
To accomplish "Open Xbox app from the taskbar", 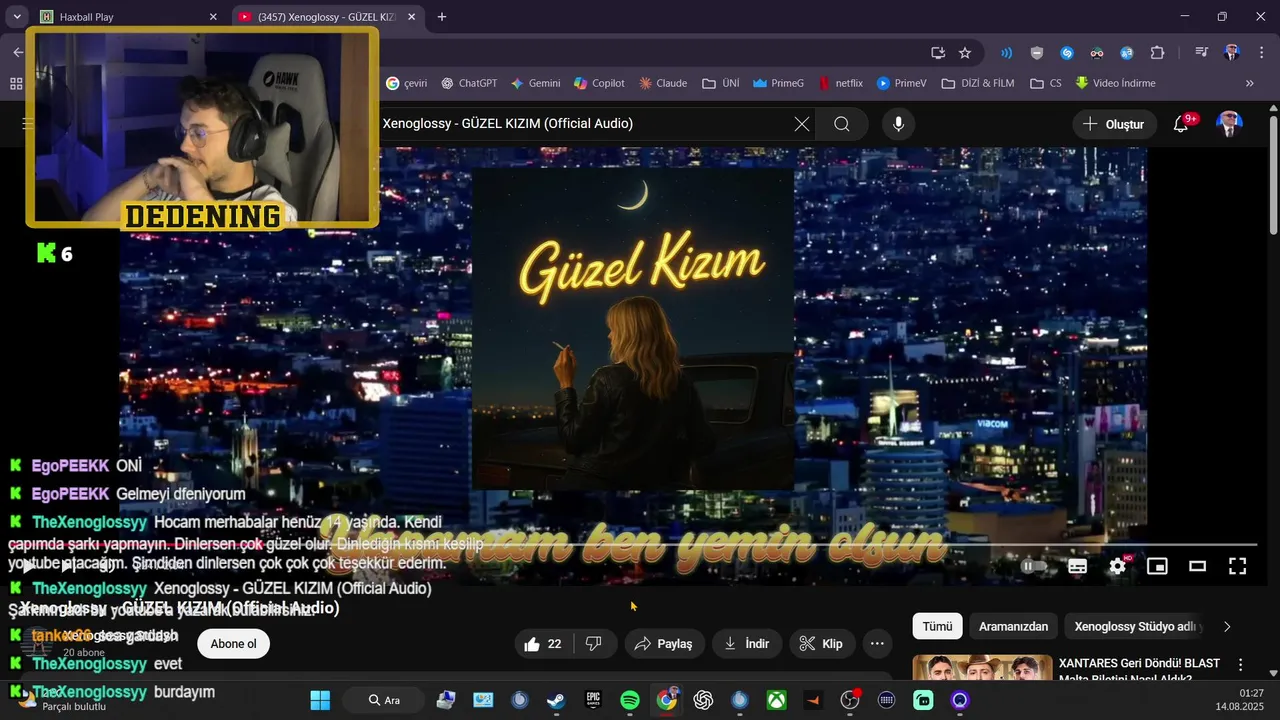I will pos(776,700).
